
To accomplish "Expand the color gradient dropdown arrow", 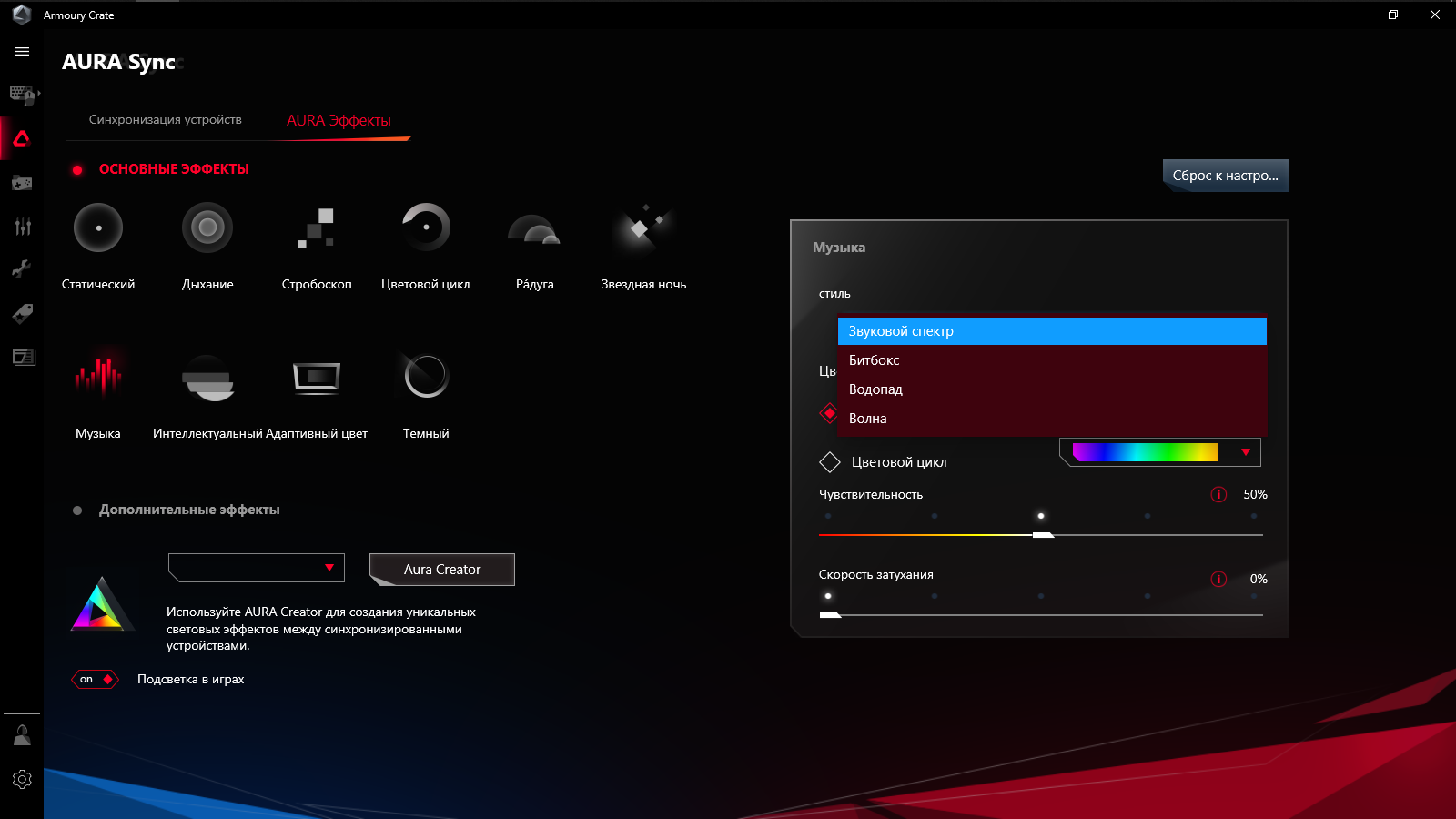I will [x=1246, y=452].
